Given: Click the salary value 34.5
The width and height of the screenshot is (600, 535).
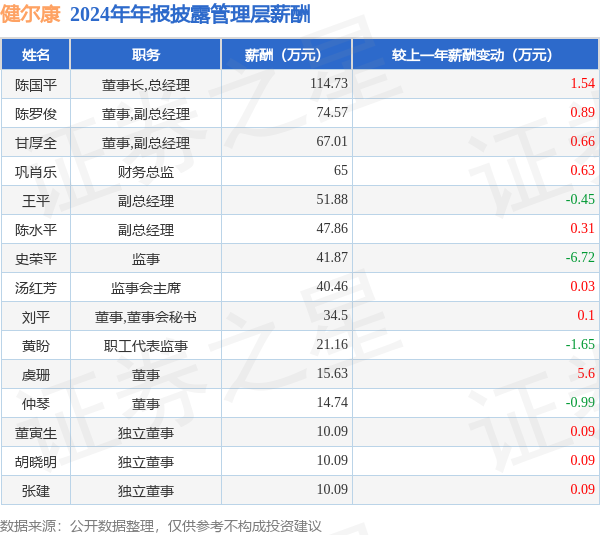Looking at the screenshot, I should [336, 315].
